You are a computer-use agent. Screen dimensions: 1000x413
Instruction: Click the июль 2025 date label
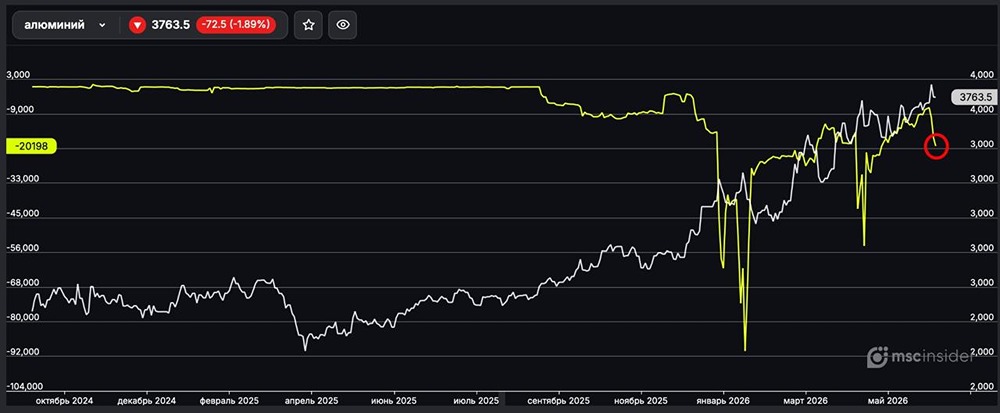[x=476, y=401]
